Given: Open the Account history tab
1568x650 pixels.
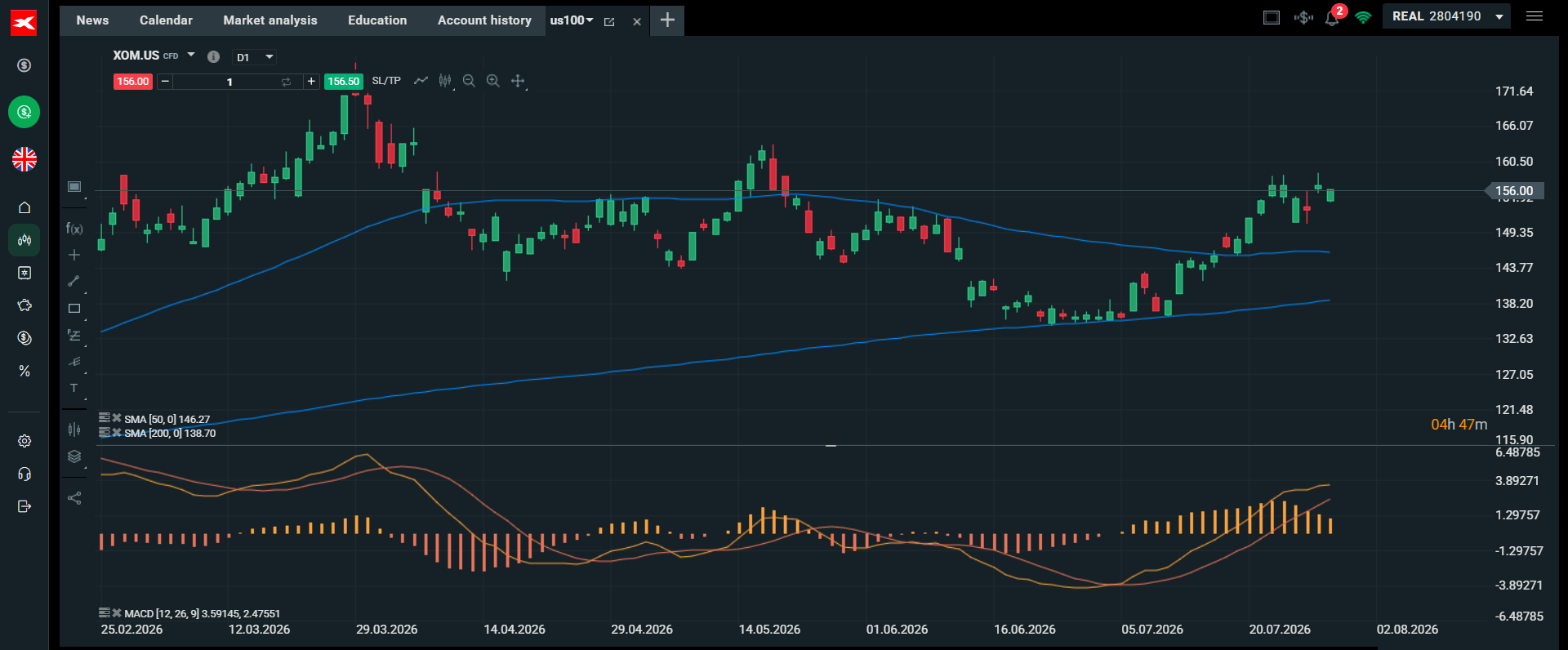Looking at the screenshot, I should (x=484, y=20).
